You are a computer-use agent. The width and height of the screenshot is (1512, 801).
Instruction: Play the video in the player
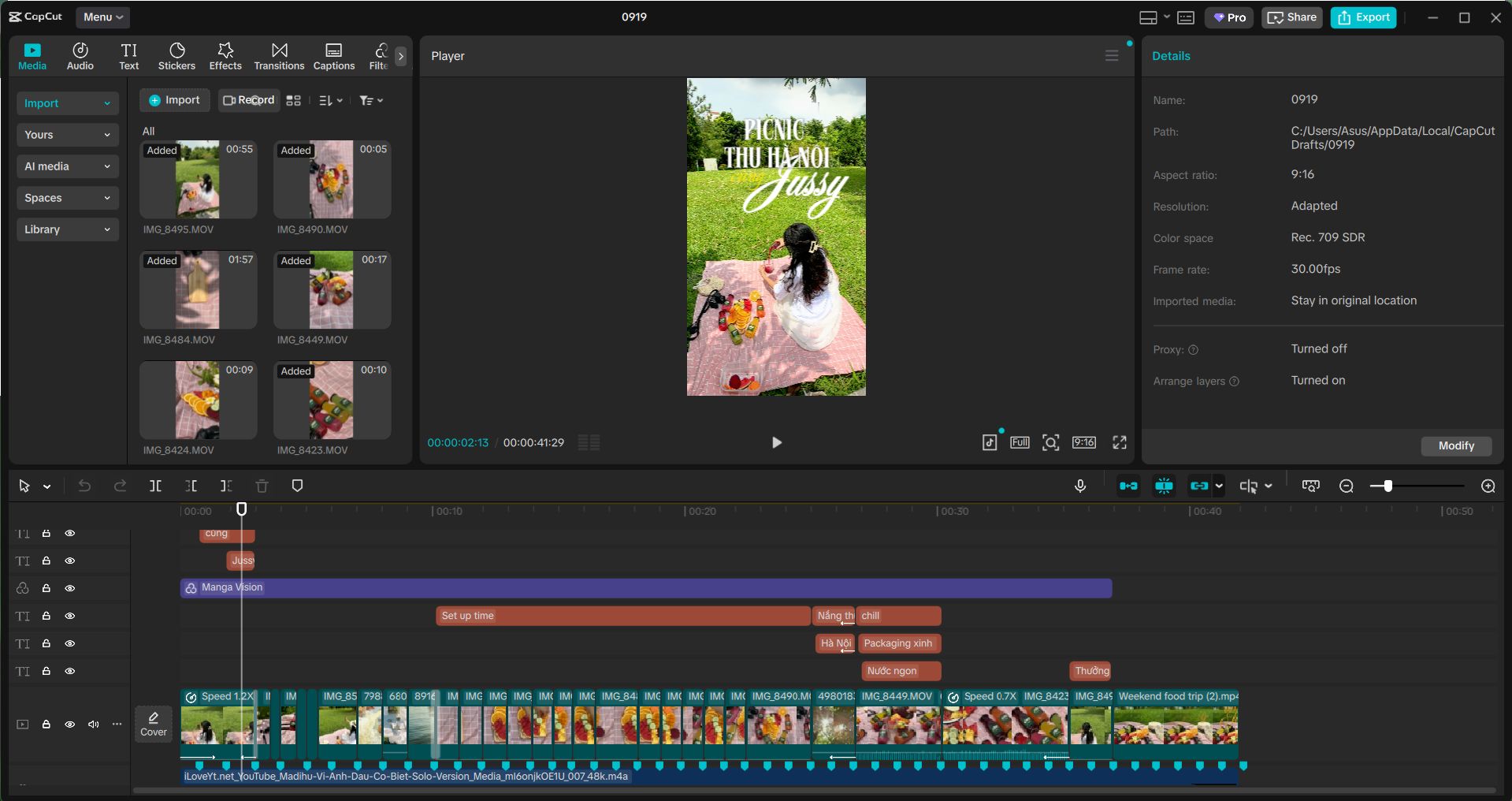777,442
